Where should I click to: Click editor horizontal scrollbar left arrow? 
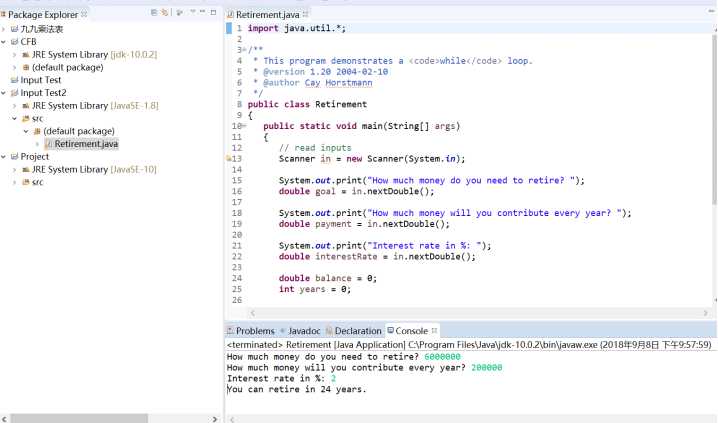coord(252,313)
